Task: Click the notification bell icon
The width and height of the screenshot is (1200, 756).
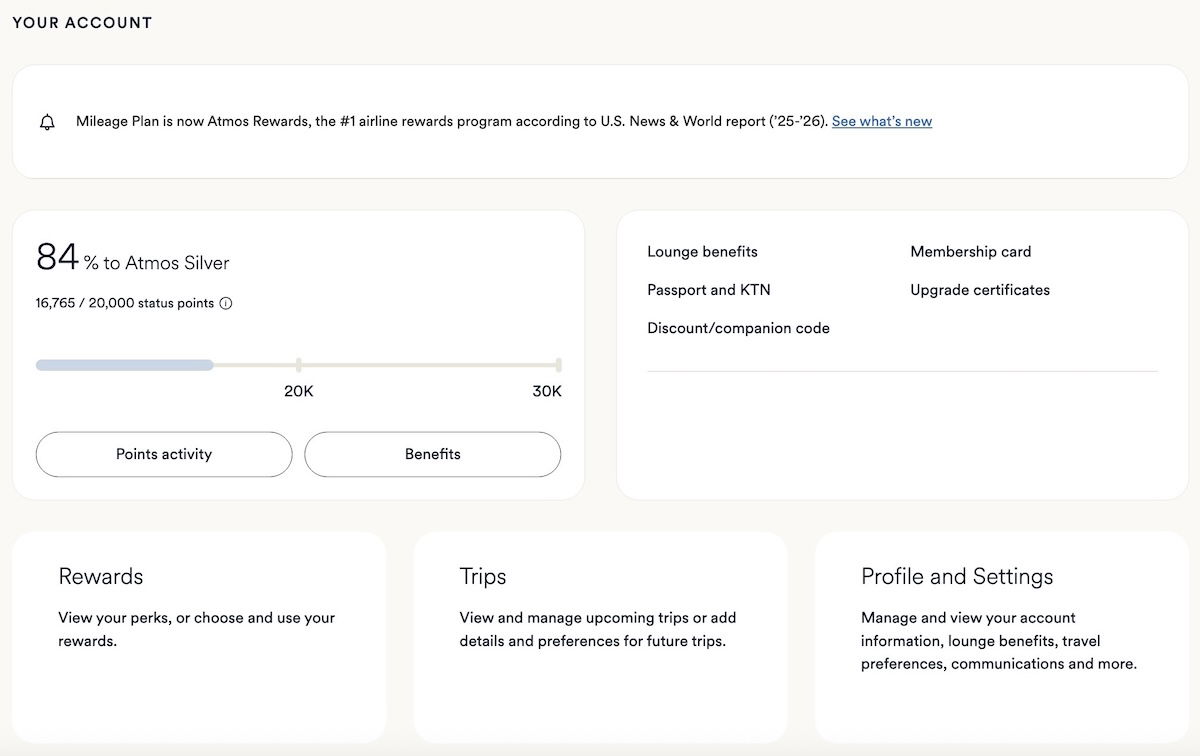Action: click(x=47, y=122)
